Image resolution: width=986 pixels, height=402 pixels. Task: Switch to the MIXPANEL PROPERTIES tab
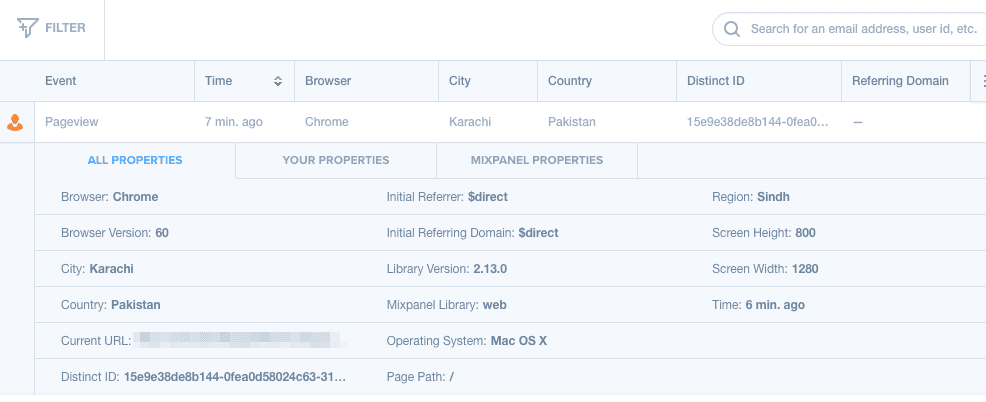pos(536,160)
